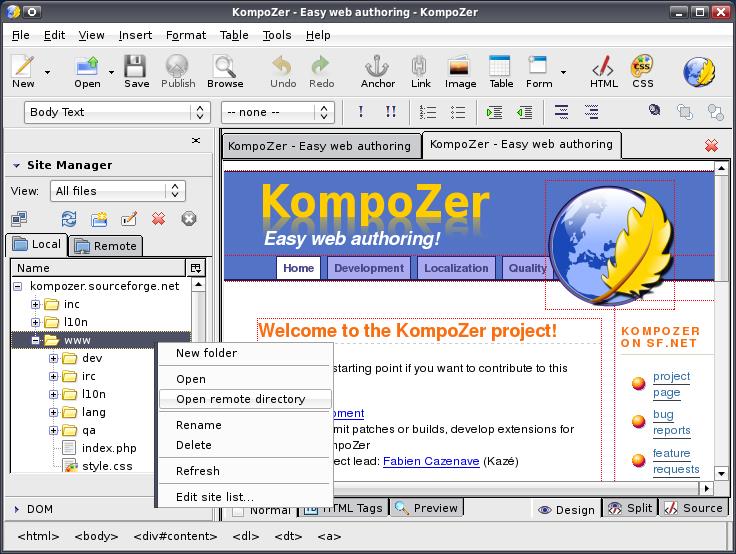Screen dimensions: 736x554
Task: Toggle emphasis single exclamation mark button
Action: click(x=360, y=112)
